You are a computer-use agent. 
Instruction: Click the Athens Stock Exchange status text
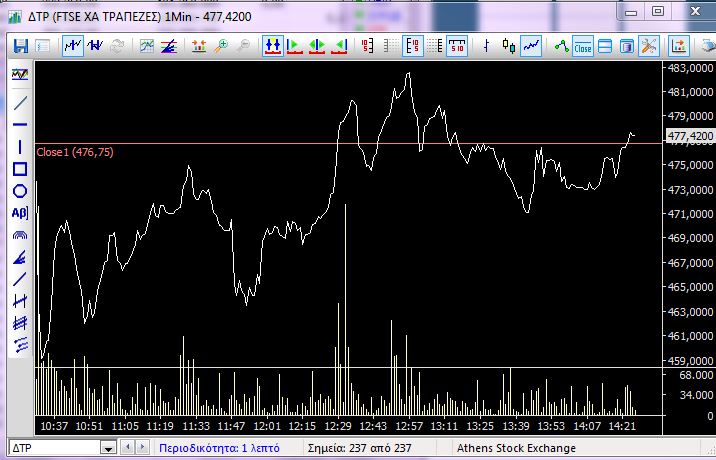(516, 448)
